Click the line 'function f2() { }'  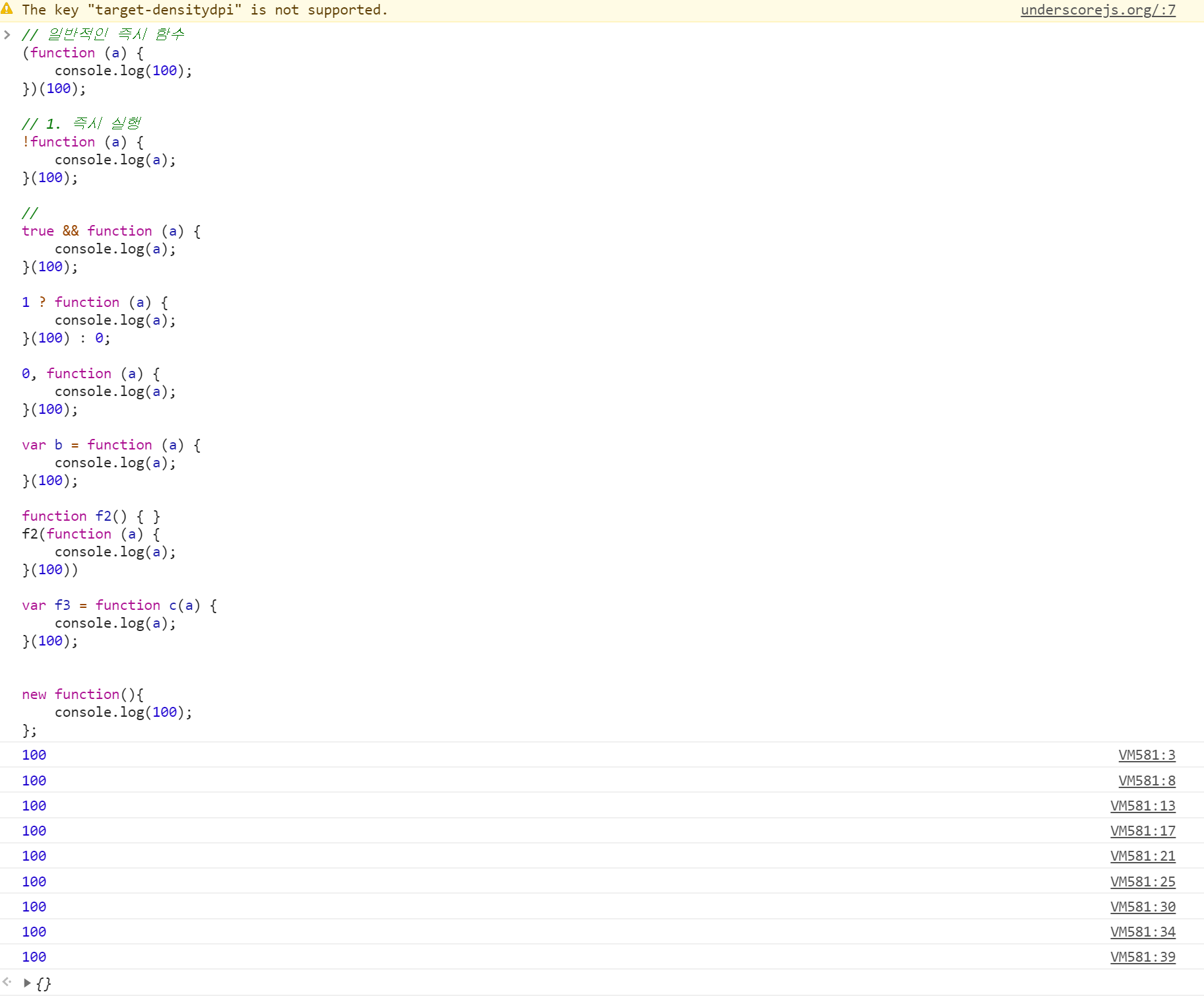(91, 516)
